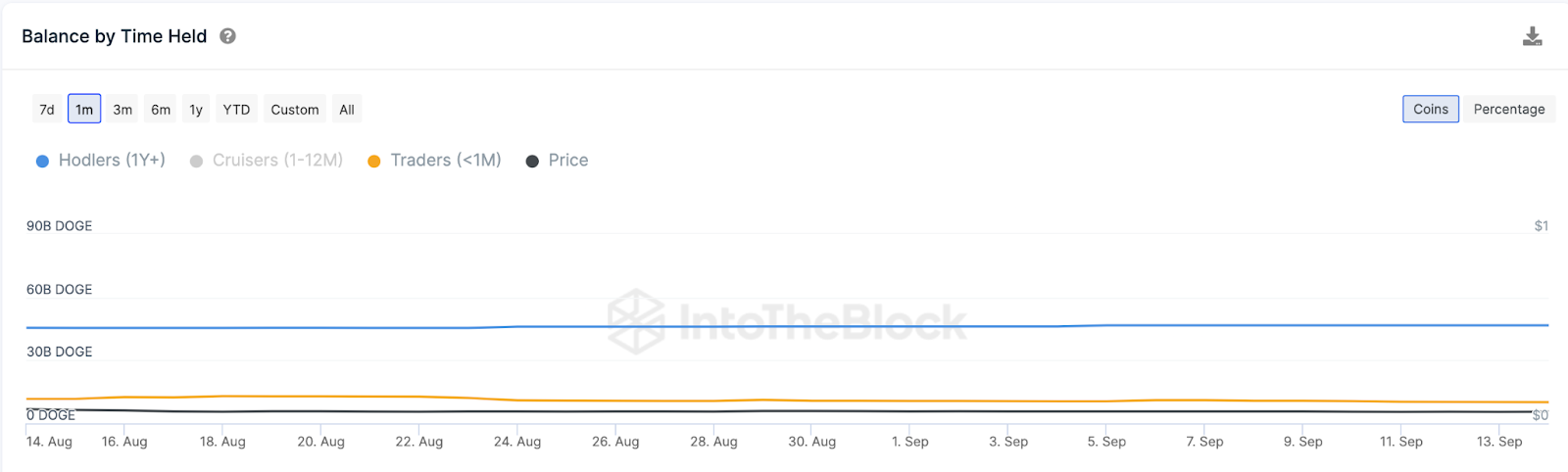Viewport: 1568px width, 472px height.
Task: Toggle Hodlers (1Y+) series visibility
Action: [112, 161]
